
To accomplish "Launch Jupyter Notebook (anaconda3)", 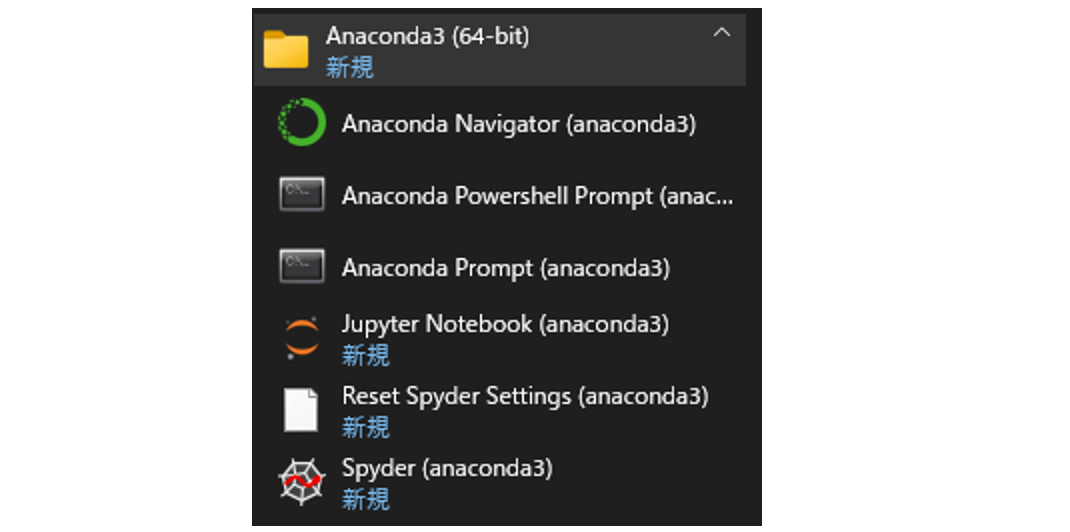I will (x=505, y=325).
